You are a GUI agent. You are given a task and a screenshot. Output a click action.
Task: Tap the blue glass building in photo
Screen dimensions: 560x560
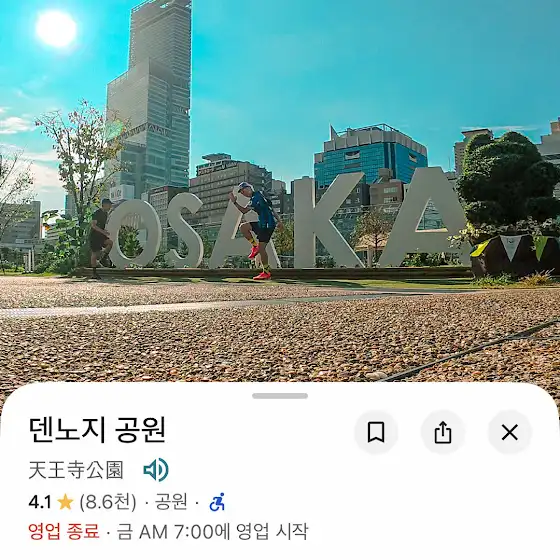click(x=370, y=156)
